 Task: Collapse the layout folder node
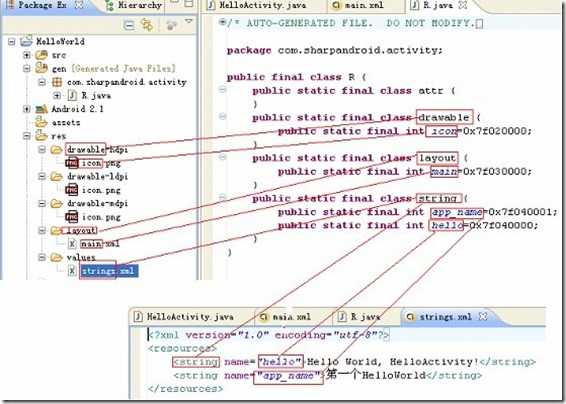(x=42, y=231)
